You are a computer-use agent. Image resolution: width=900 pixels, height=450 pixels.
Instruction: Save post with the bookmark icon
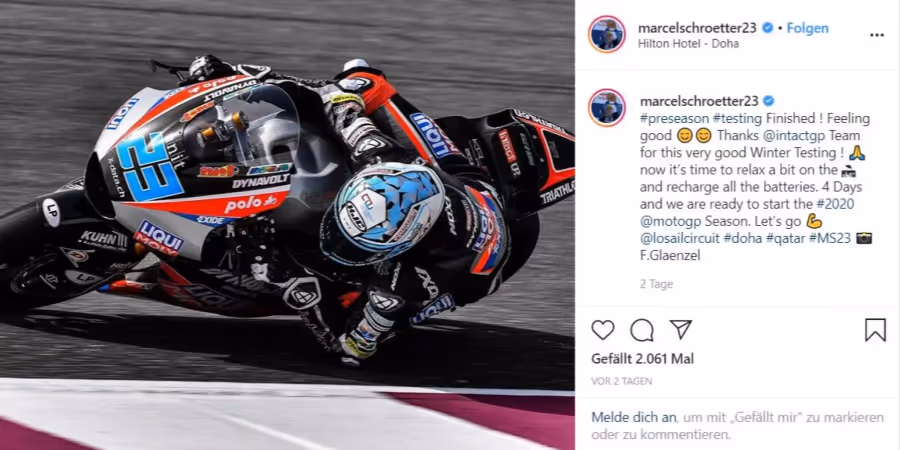tap(875, 330)
